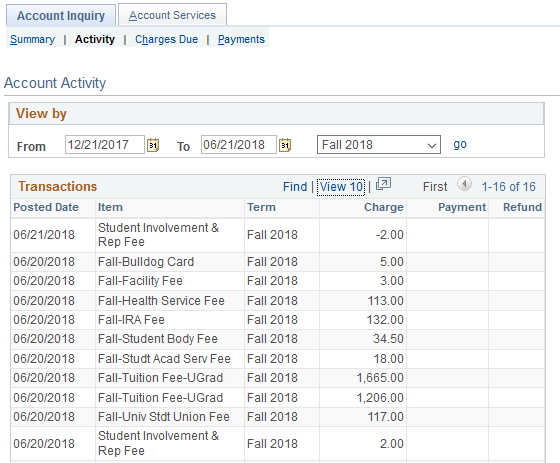Open calendar picker for From date
Image resolution: width=560 pixels, height=463 pixels.
click(153, 145)
